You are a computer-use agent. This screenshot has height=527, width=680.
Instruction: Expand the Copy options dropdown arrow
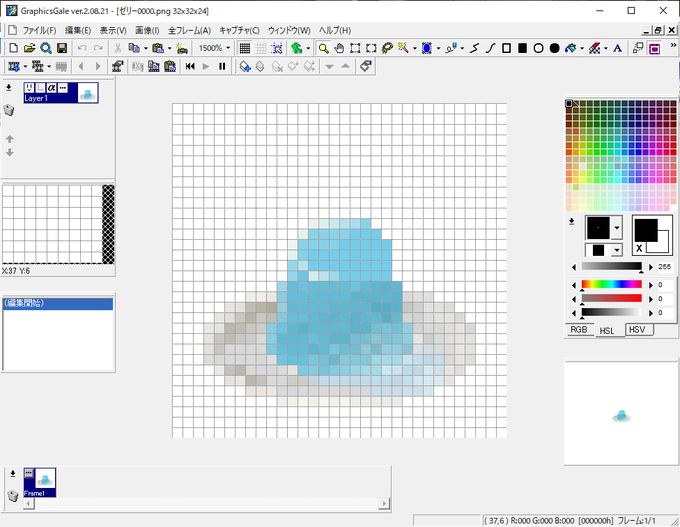146,48
